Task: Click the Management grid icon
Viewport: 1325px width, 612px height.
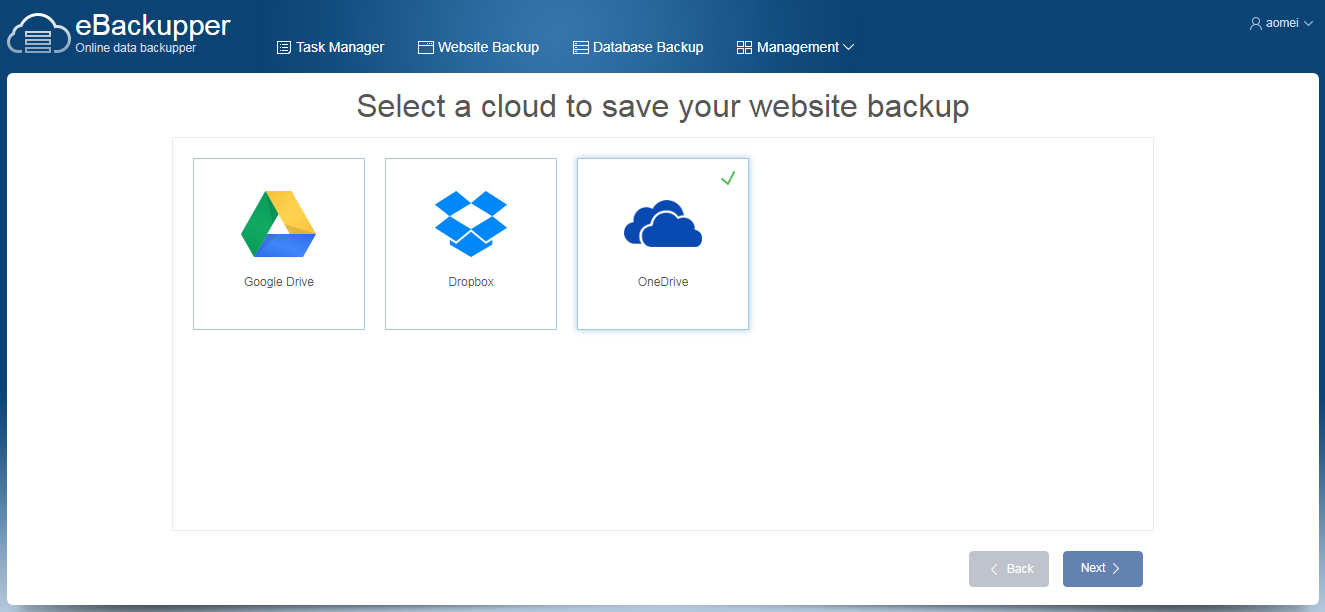Action: (744, 47)
